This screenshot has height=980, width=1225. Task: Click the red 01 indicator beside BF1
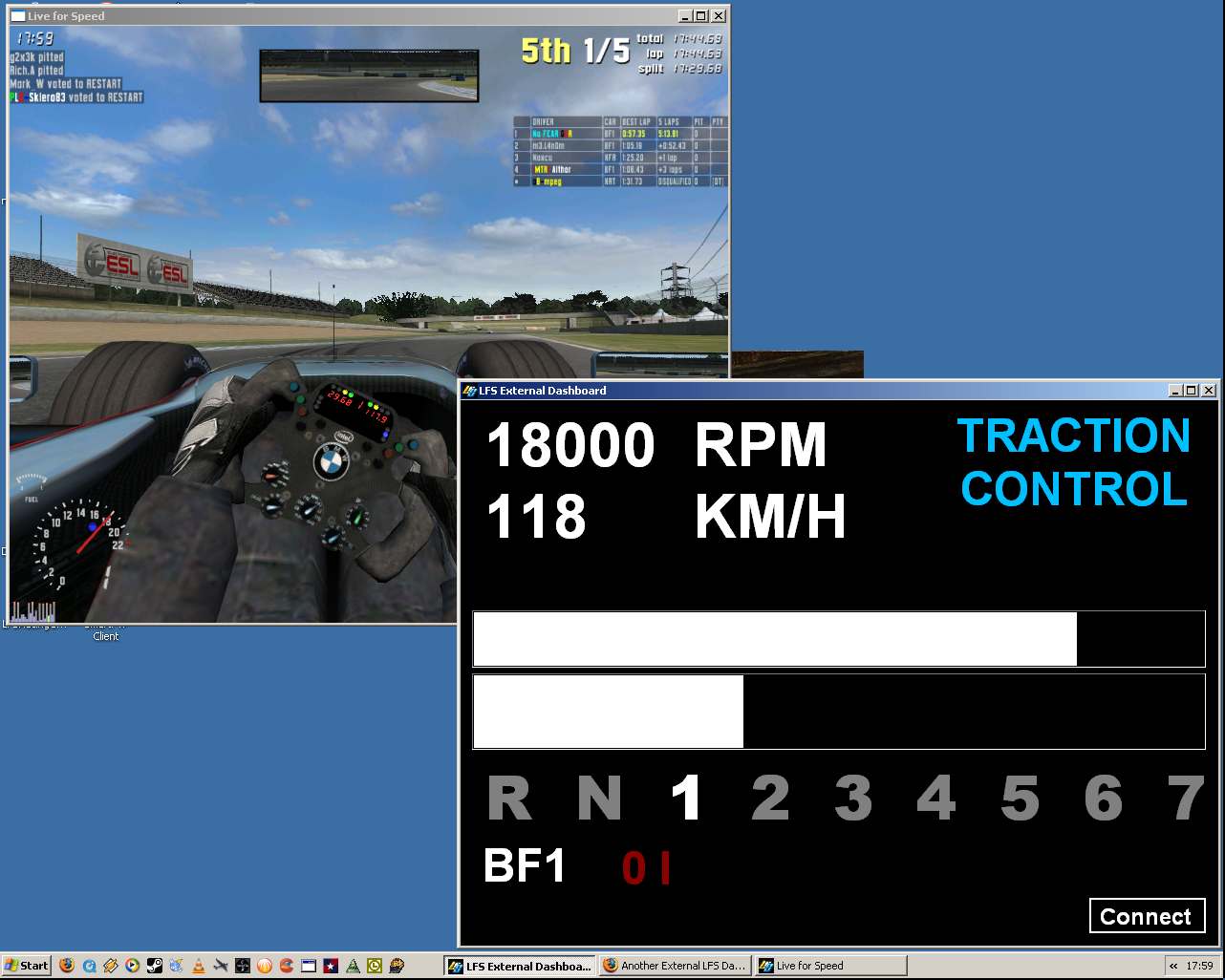pyautogui.click(x=646, y=867)
